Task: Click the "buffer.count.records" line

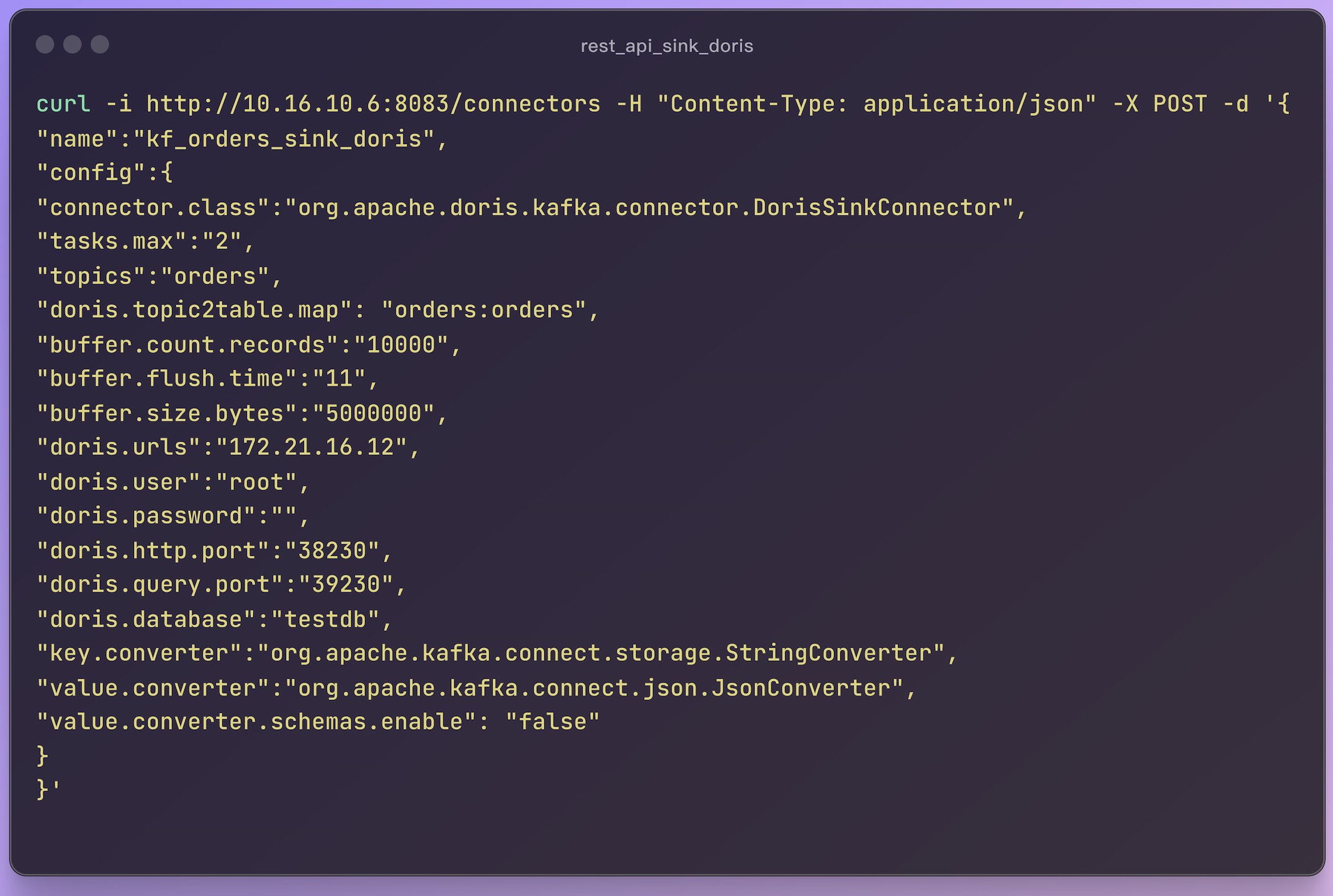Action: coord(248,344)
